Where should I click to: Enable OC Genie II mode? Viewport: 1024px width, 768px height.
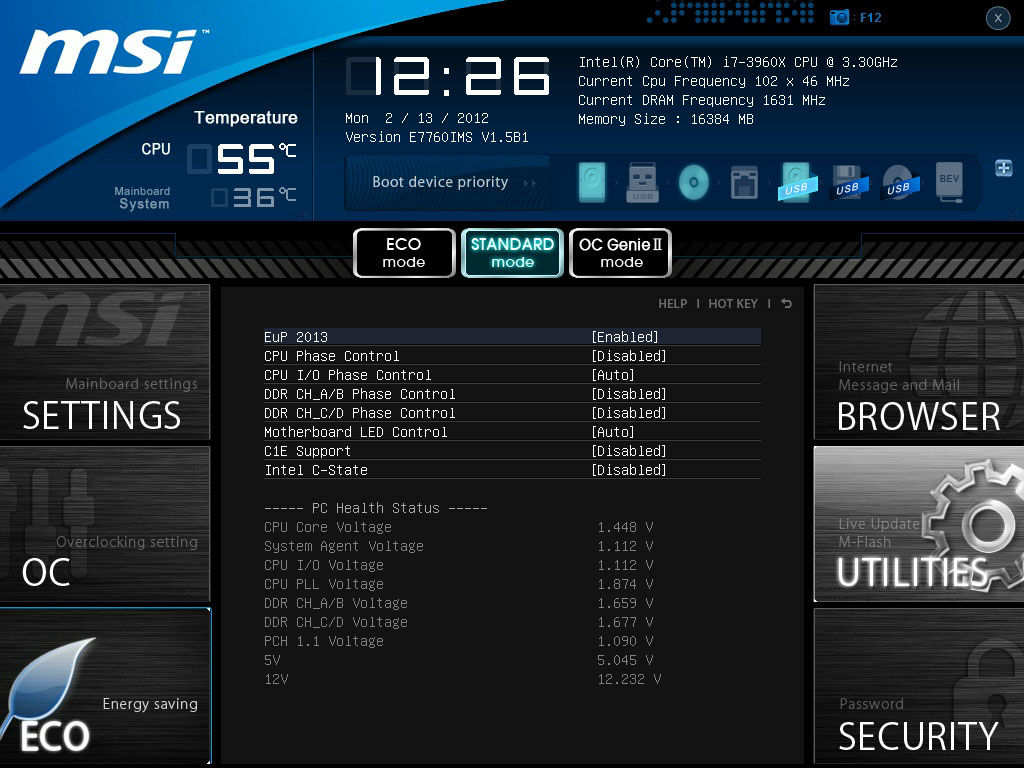click(x=620, y=253)
